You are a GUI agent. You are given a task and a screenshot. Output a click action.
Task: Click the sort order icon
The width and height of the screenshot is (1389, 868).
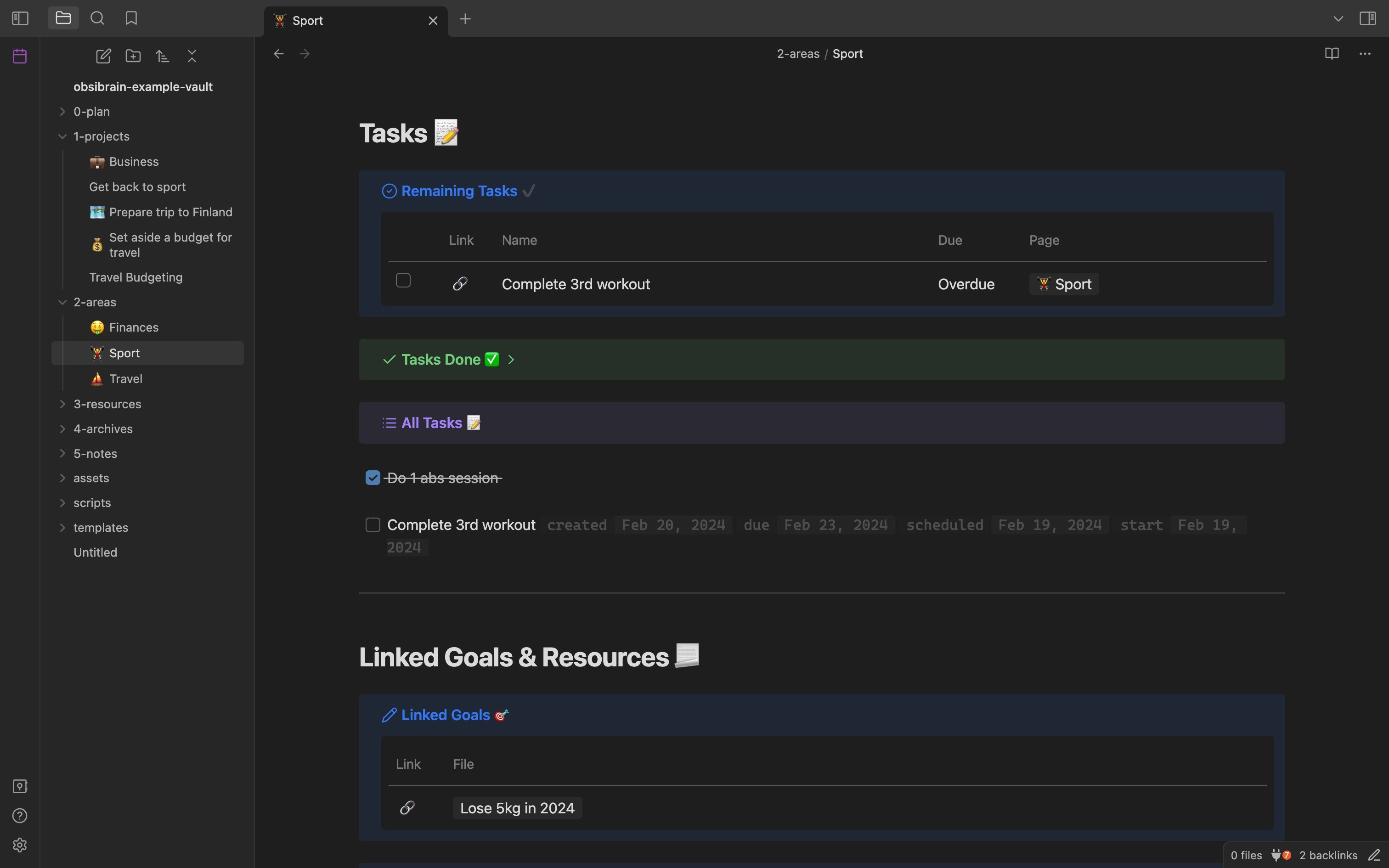pyautogui.click(x=163, y=56)
